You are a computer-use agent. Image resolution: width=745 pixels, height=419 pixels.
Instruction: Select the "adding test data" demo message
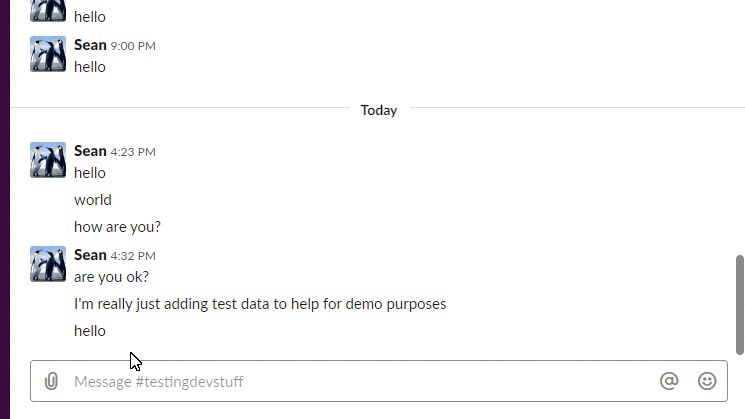[260, 304]
